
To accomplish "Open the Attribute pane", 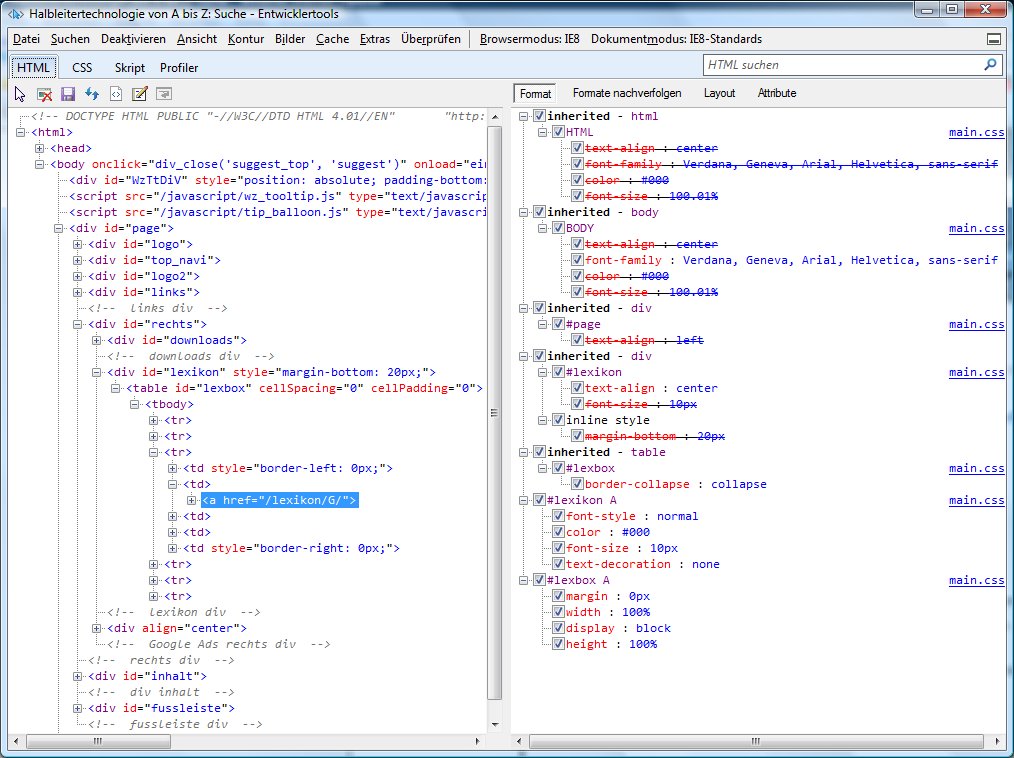I will click(x=777, y=93).
